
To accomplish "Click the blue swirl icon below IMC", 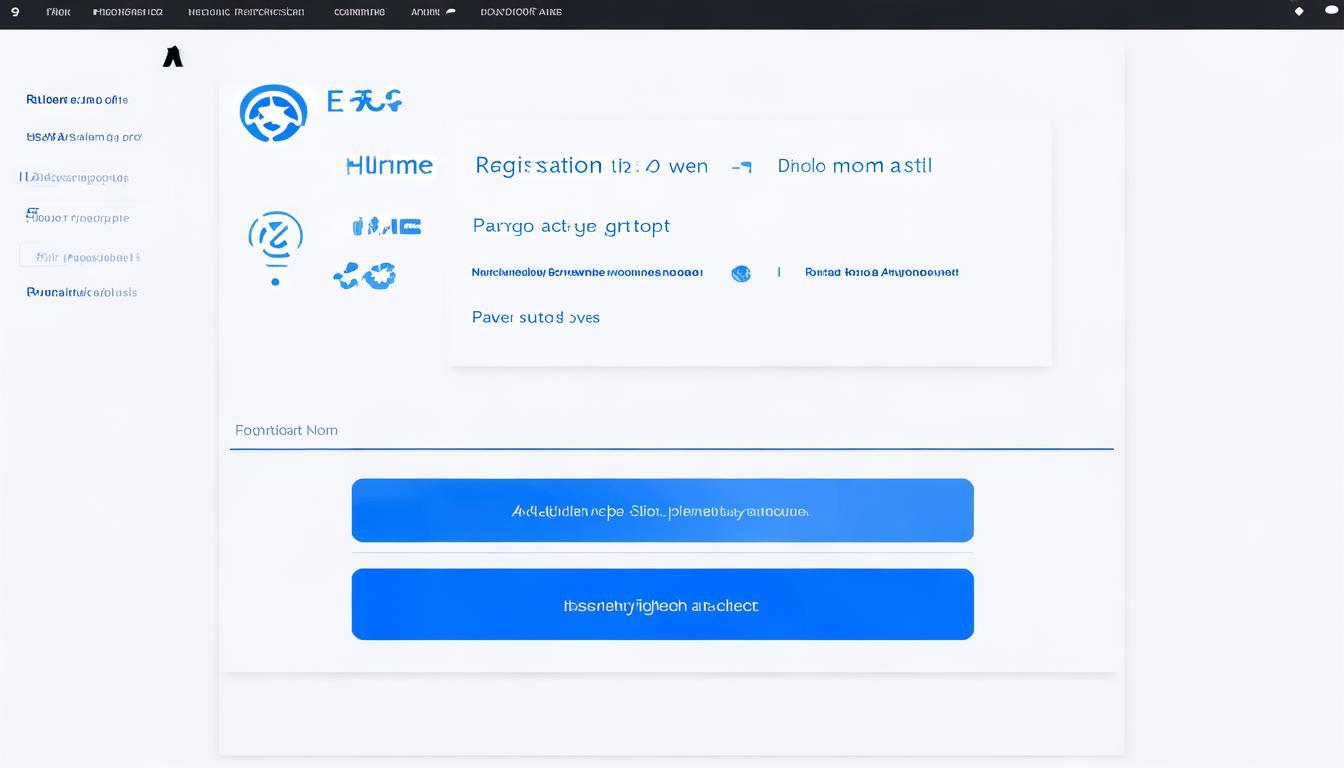I will point(366,276).
